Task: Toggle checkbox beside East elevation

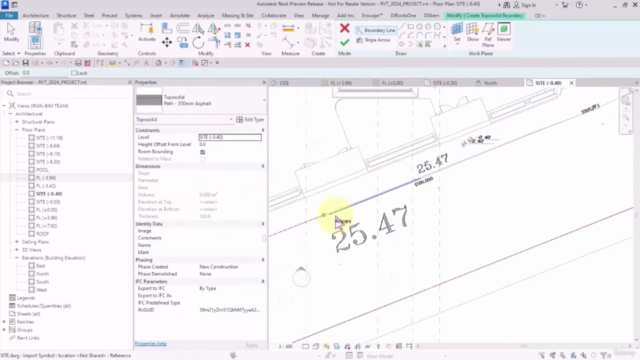Action: [x=31, y=266]
